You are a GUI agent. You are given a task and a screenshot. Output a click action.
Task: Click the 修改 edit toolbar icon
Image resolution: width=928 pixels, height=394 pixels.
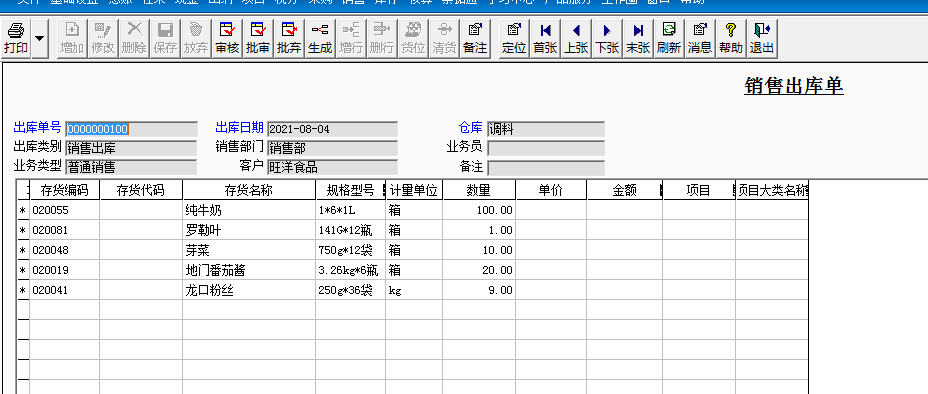[x=103, y=38]
